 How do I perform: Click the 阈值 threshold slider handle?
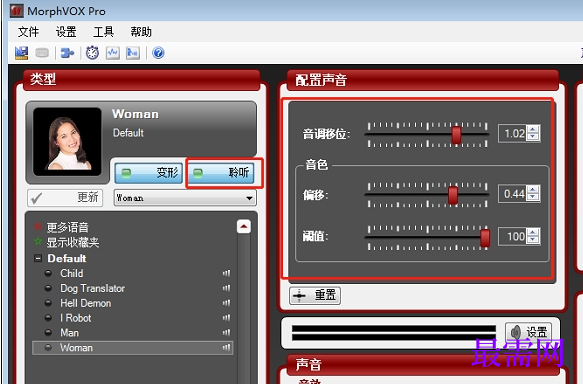point(485,238)
